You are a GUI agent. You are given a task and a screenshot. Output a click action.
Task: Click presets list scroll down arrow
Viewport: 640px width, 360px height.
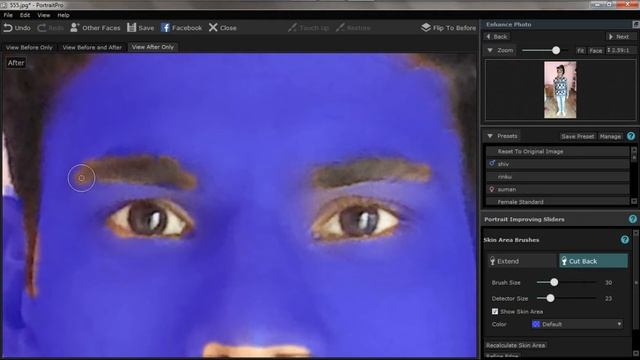tap(634, 201)
